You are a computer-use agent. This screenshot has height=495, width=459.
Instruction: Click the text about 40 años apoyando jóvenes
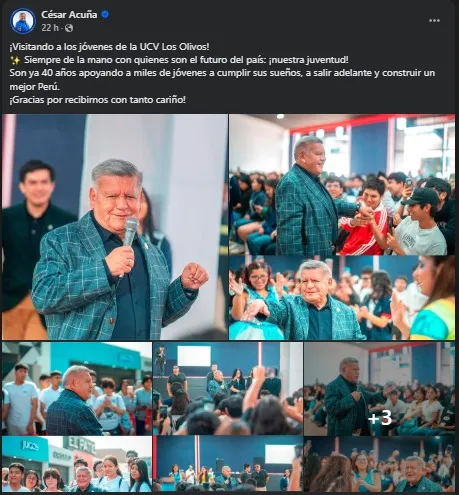[x=222, y=80]
